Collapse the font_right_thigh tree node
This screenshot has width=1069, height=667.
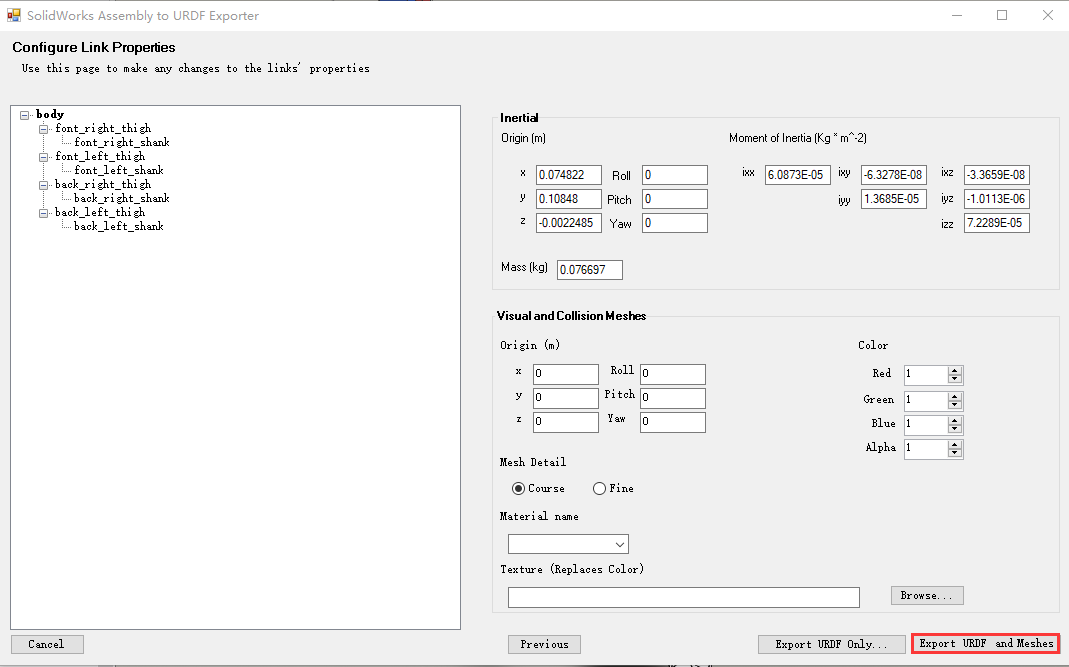coord(43,128)
